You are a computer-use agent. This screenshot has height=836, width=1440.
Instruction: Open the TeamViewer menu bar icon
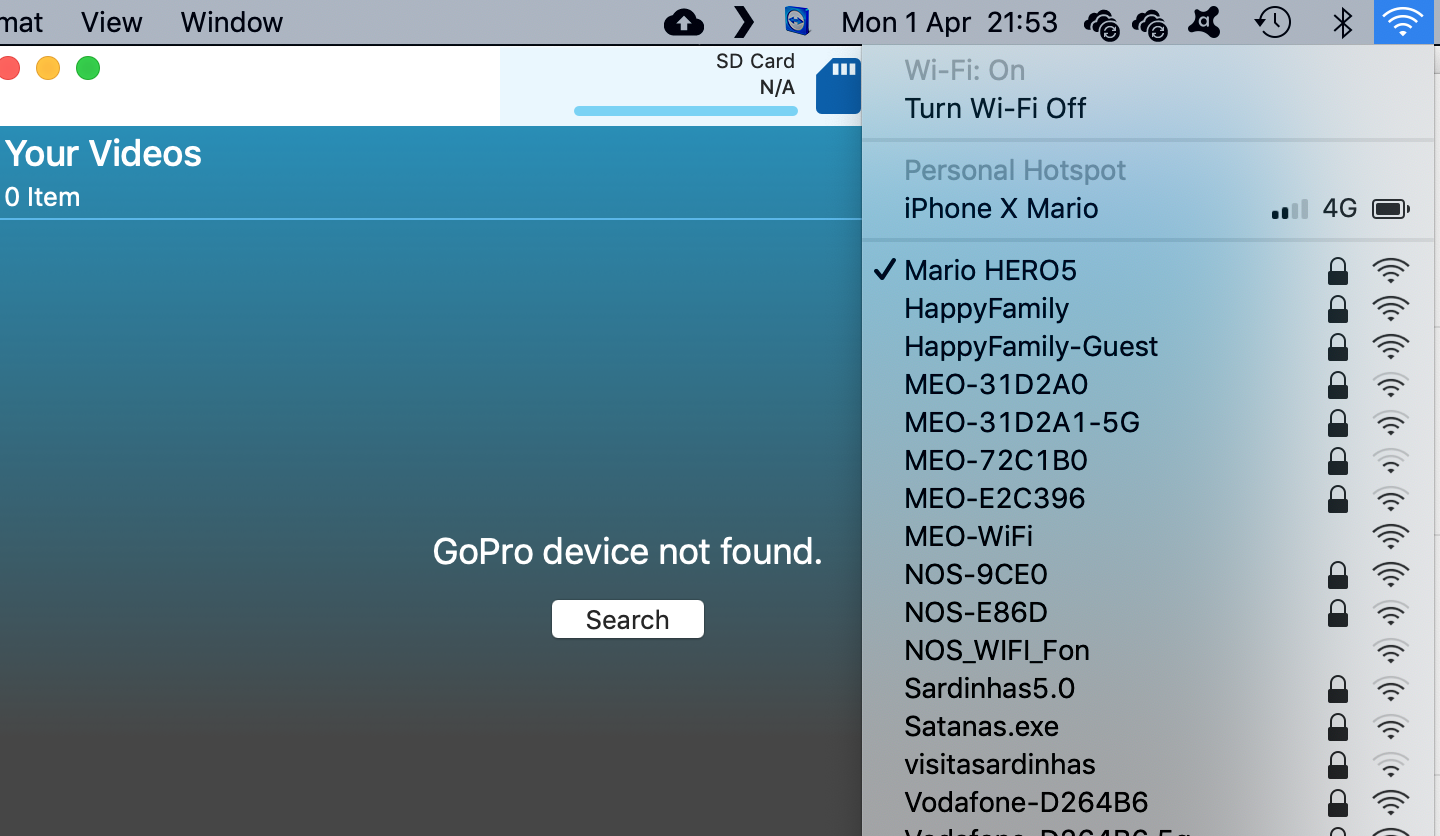[797, 21]
